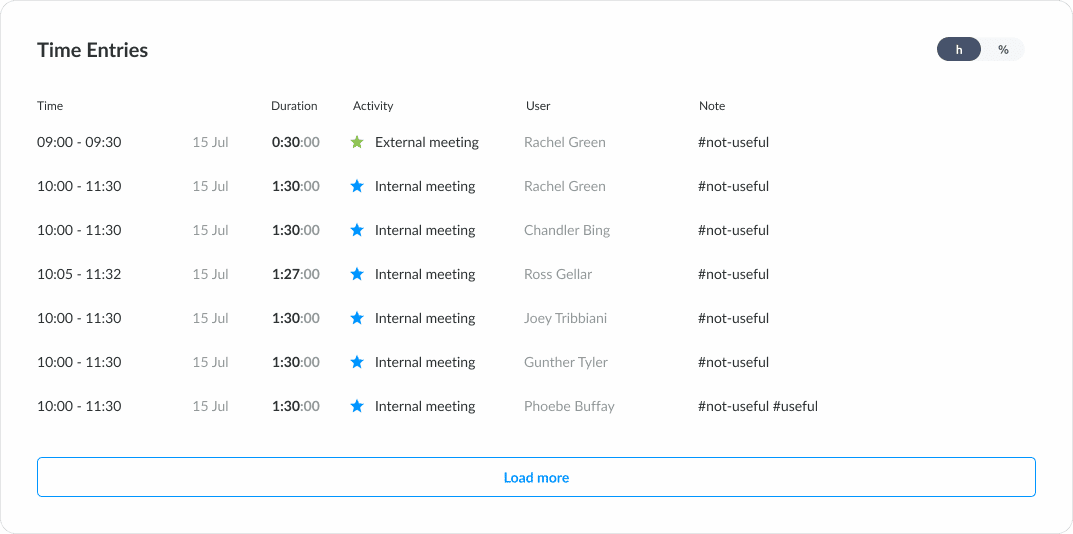Open user Ross Gellar
Screen dimensions: 1073x534
click(x=558, y=274)
